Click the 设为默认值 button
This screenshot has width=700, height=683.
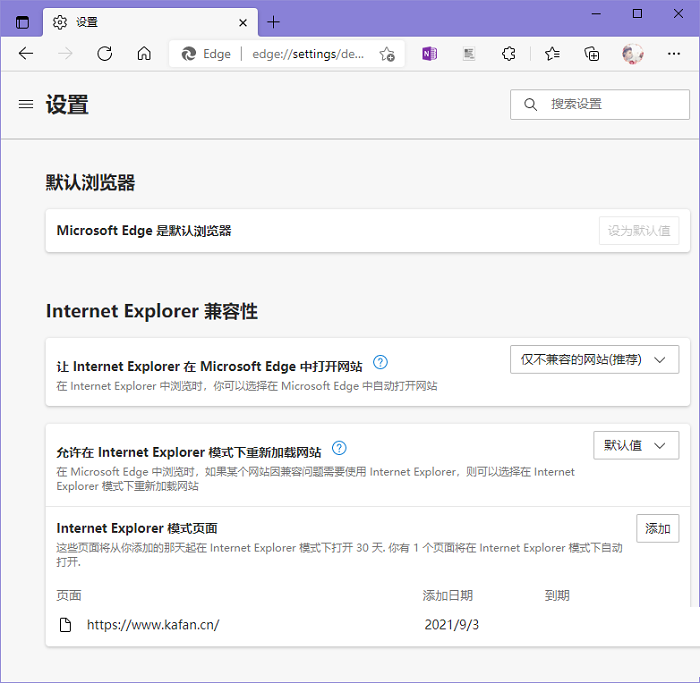(x=639, y=231)
